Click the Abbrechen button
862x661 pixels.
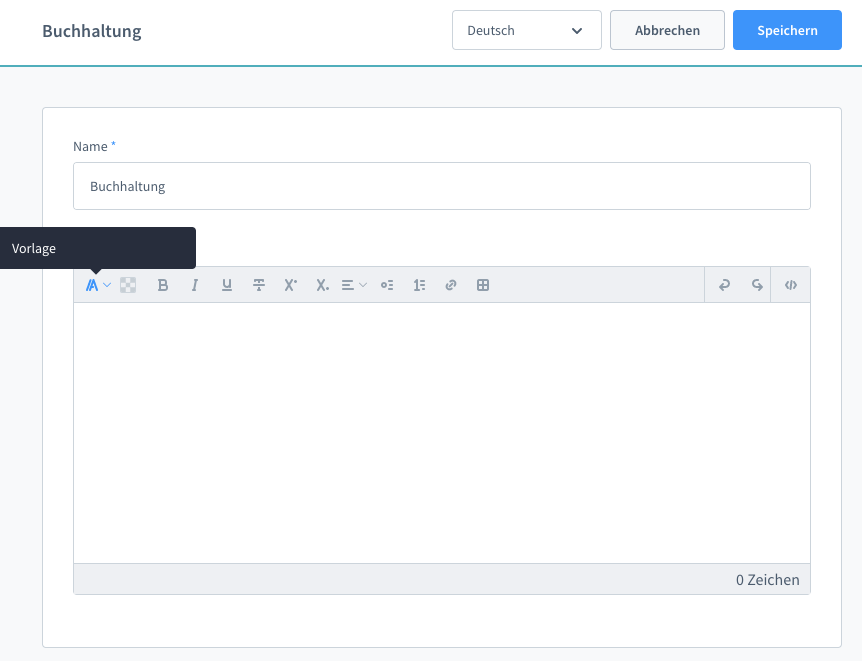(667, 30)
